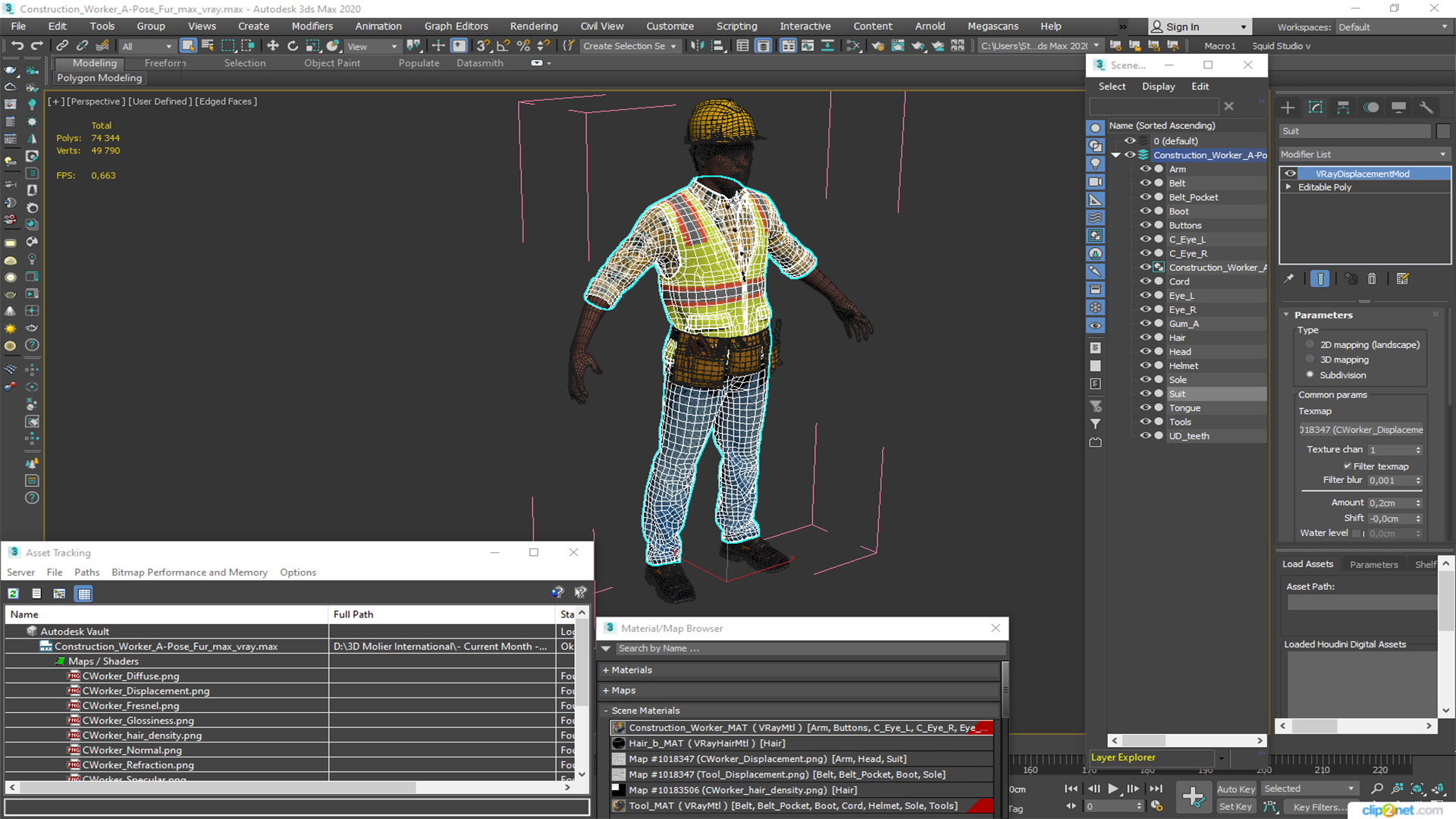This screenshot has width=1456, height=819.
Task: Open the Hierarchy tab in command panel
Action: coord(1343,107)
